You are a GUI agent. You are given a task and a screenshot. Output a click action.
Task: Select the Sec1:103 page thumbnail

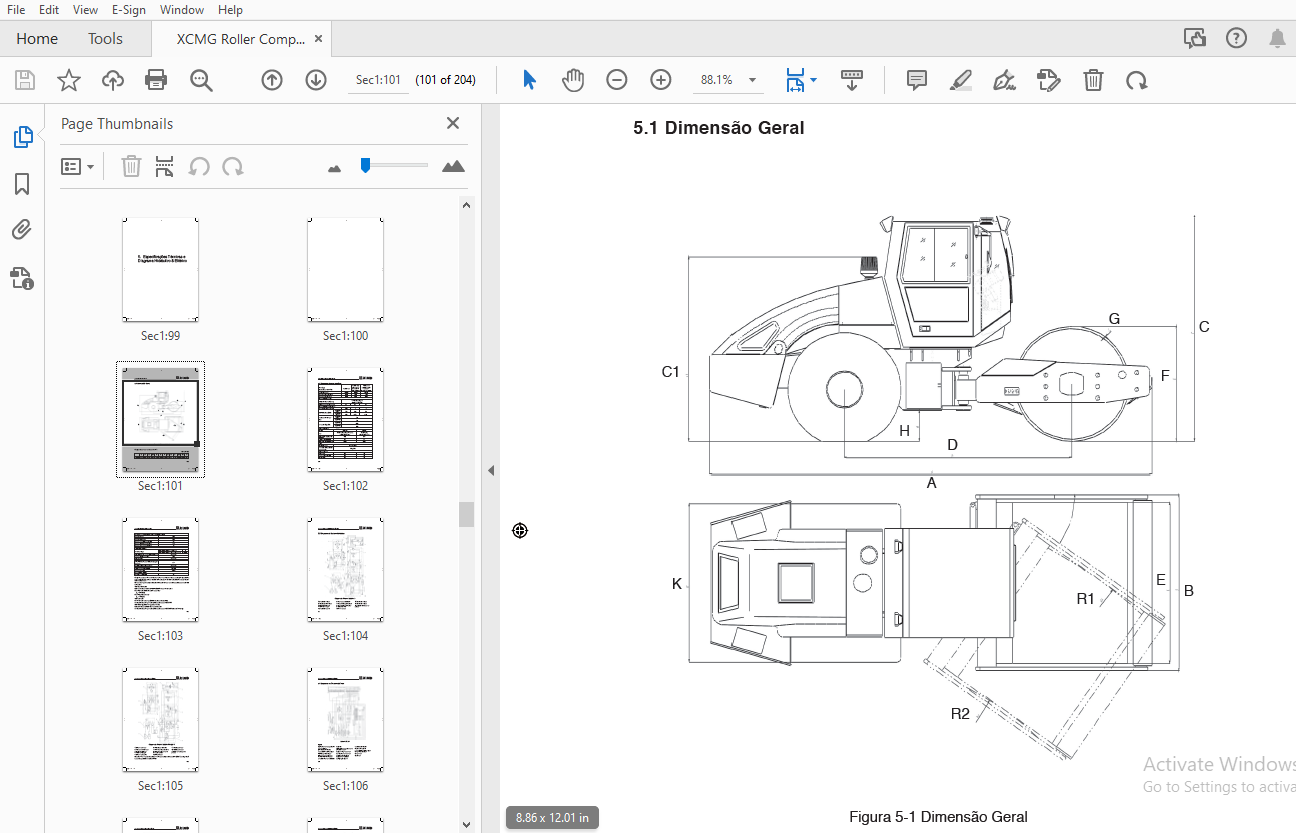(x=160, y=569)
